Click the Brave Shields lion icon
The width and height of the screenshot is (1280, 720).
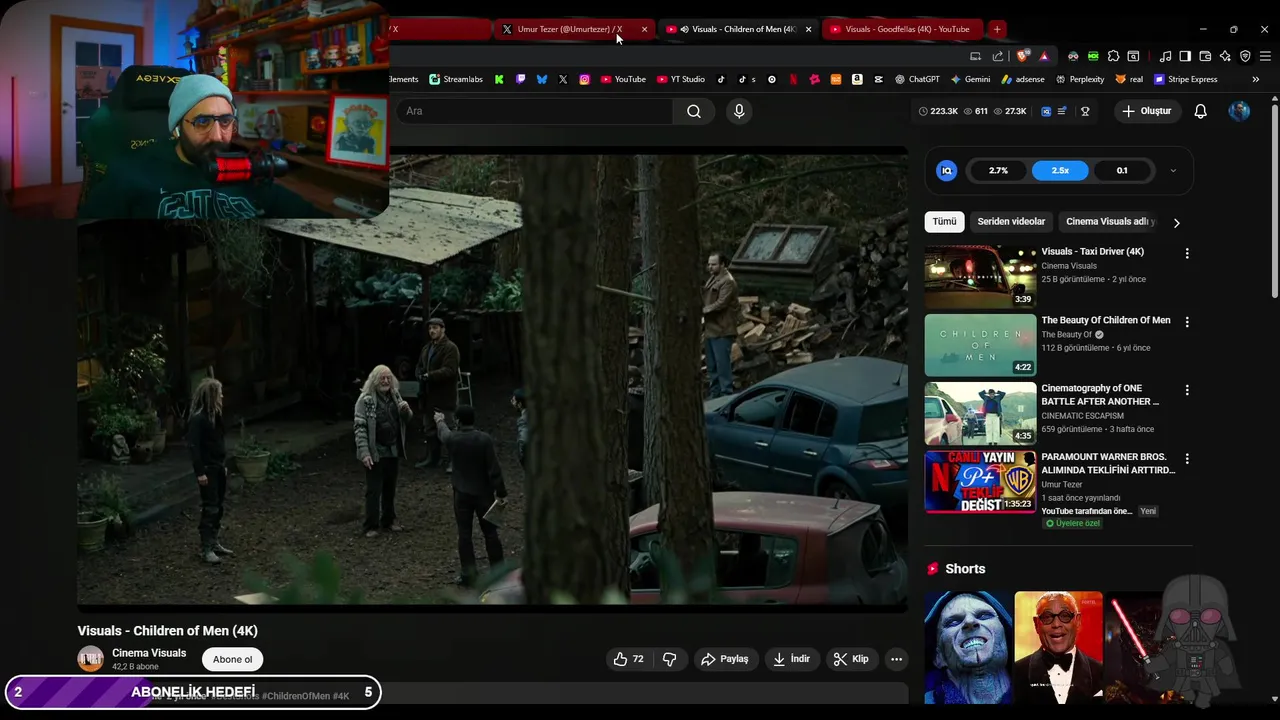click(1021, 56)
